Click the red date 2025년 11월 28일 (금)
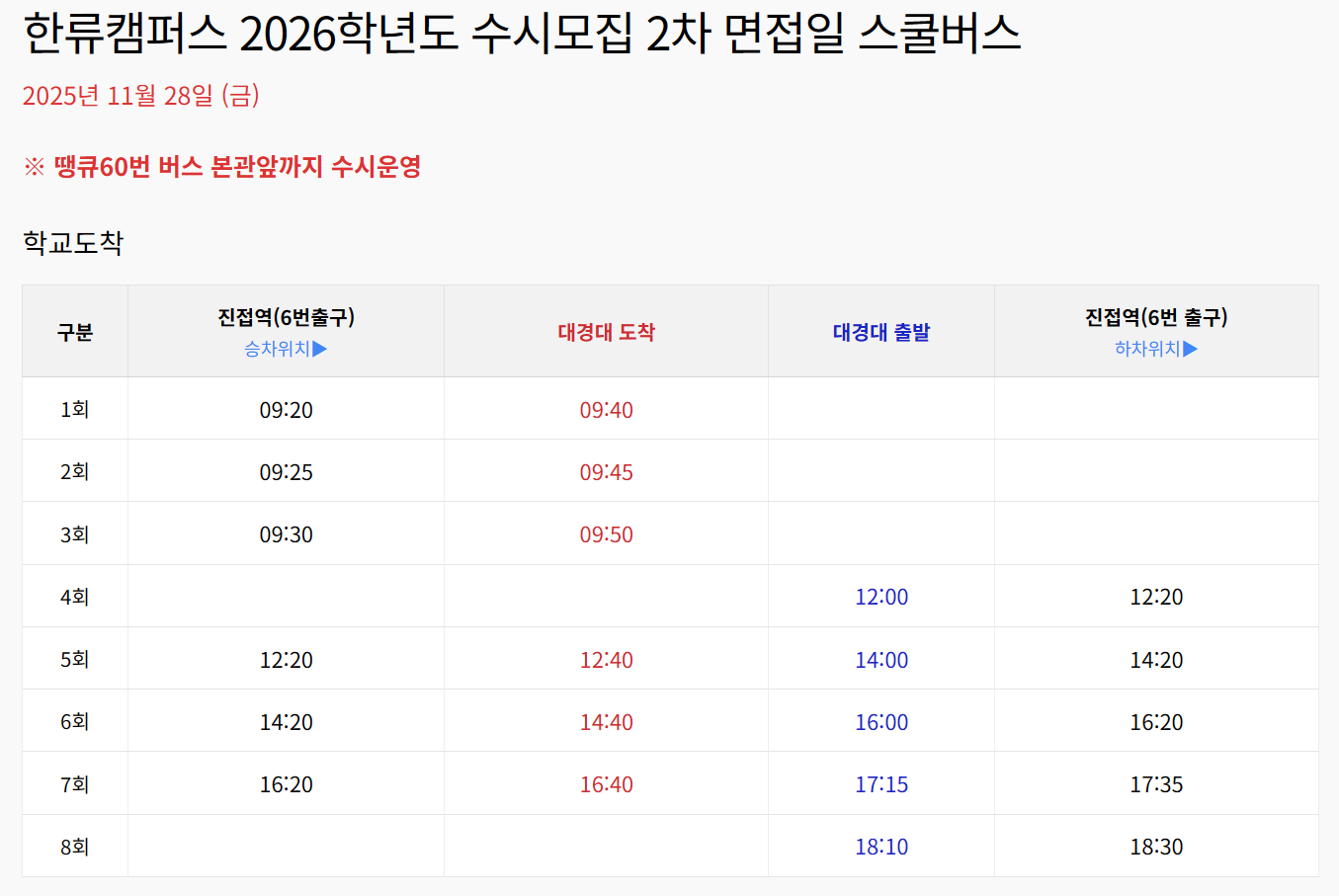Screen dimensions: 1339x896 pyautogui.click(x=140, y=96)
